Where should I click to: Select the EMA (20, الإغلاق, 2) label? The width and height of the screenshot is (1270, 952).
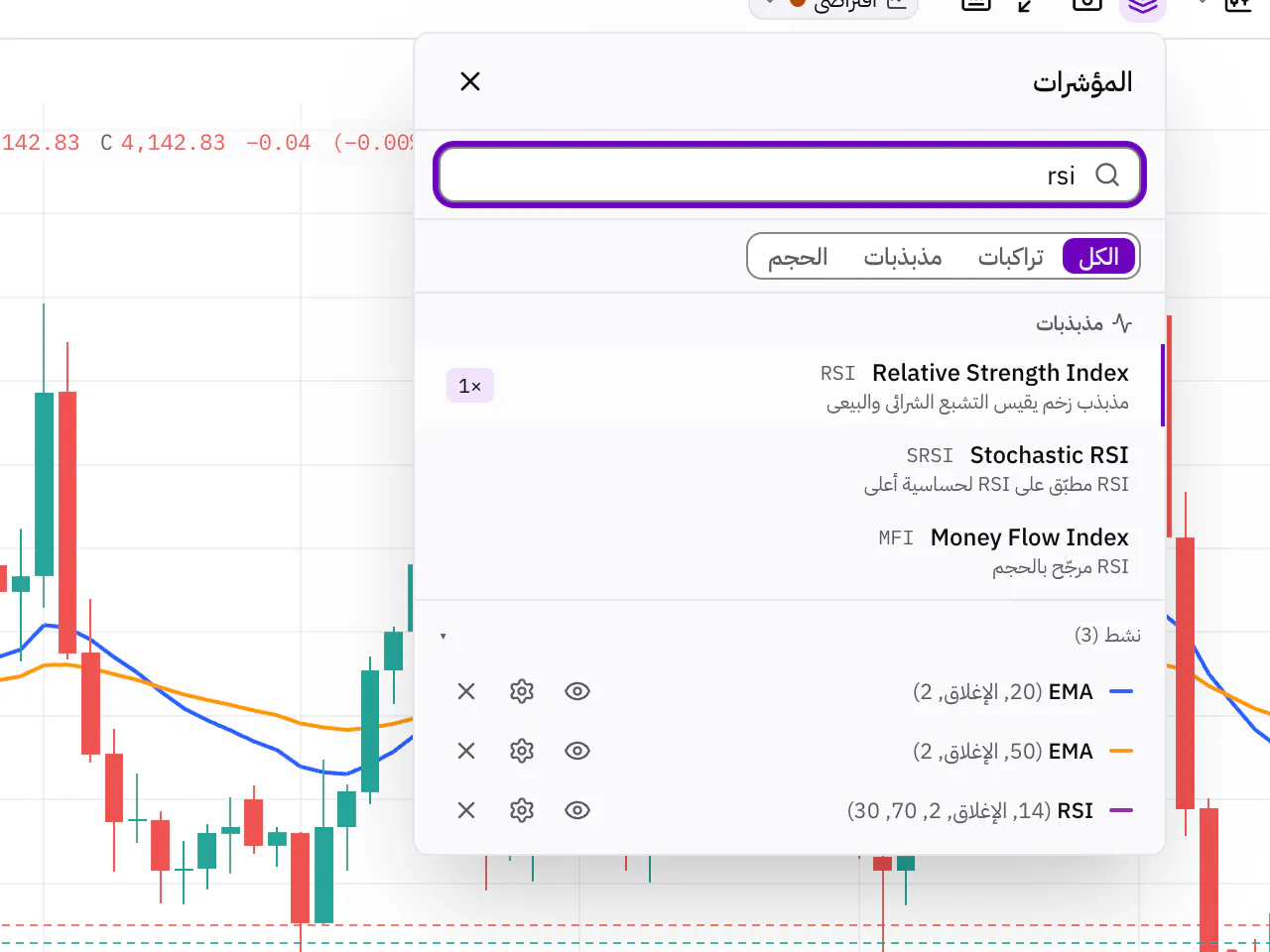click(x=1003, y=691)
